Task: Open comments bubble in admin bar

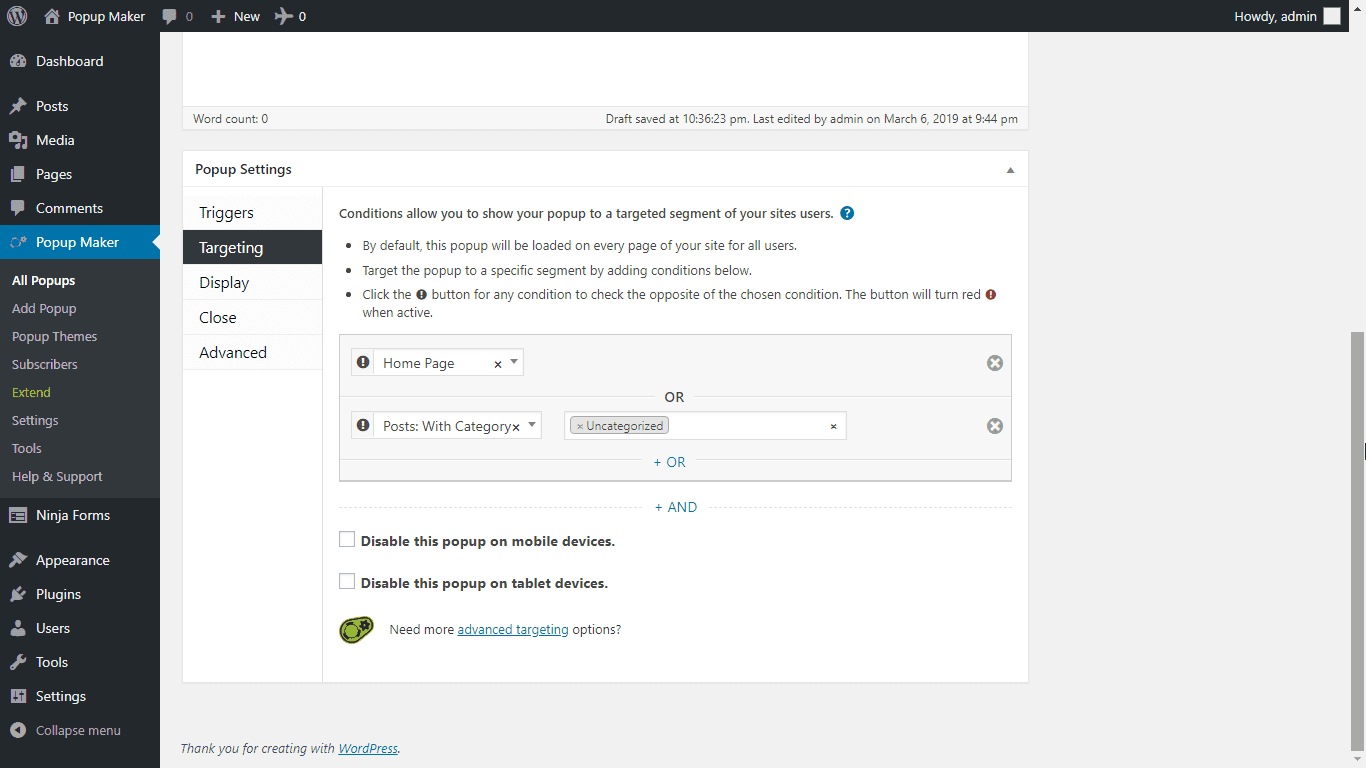Action: click(177, 16)
